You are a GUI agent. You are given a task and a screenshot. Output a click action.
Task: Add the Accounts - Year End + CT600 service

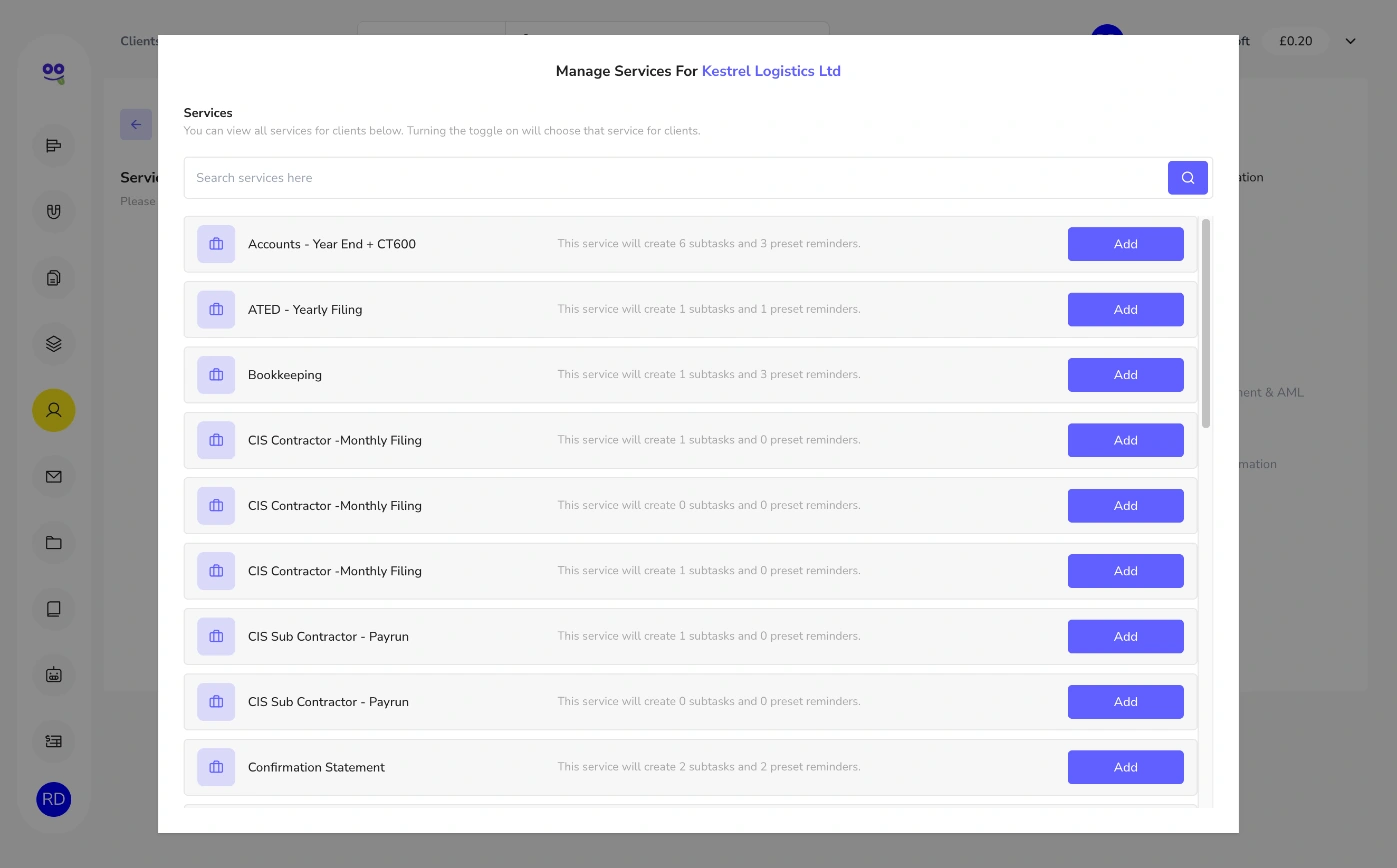[1125, 244]
